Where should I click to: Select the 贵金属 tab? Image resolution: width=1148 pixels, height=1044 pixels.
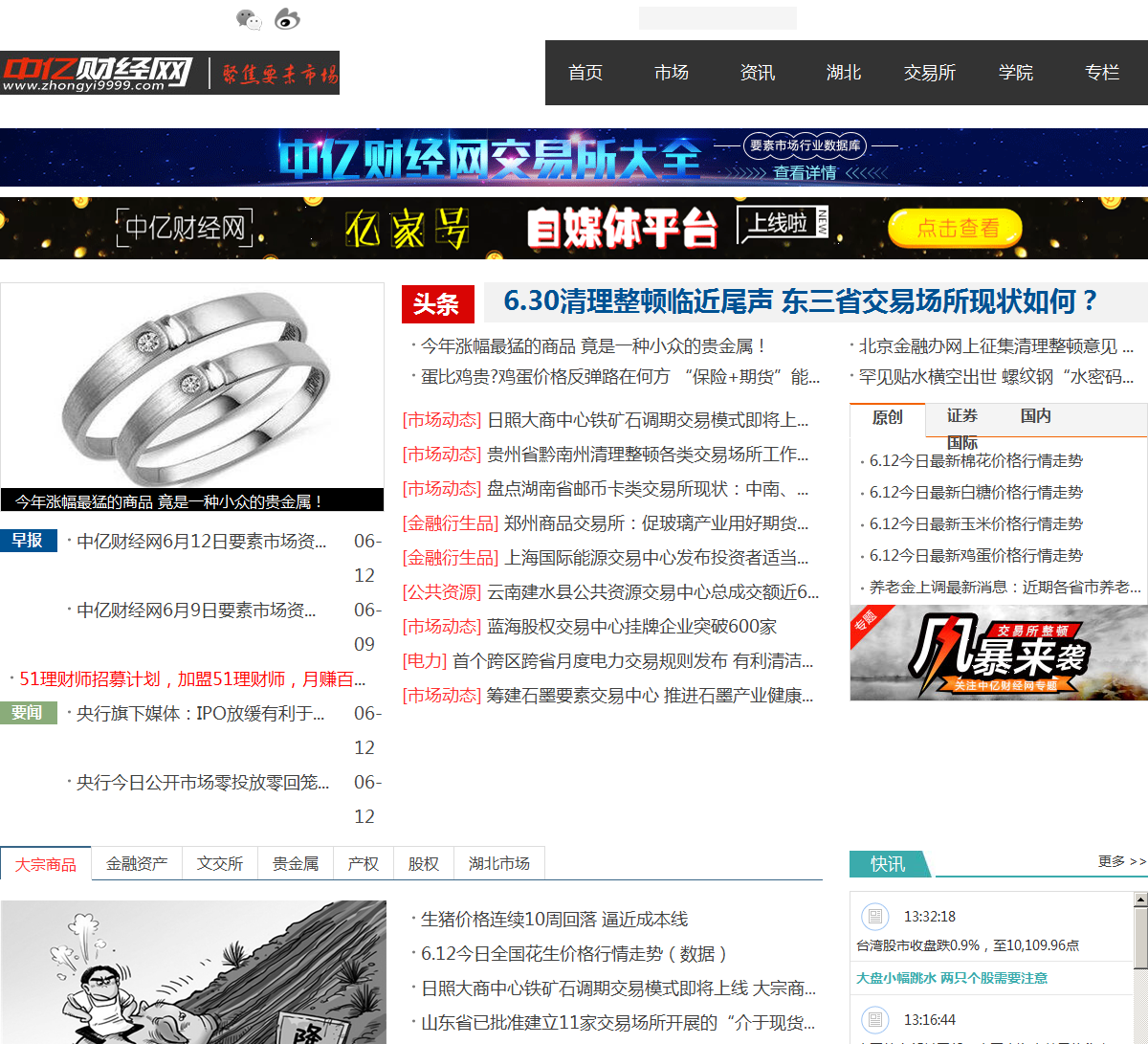point(296,864)
